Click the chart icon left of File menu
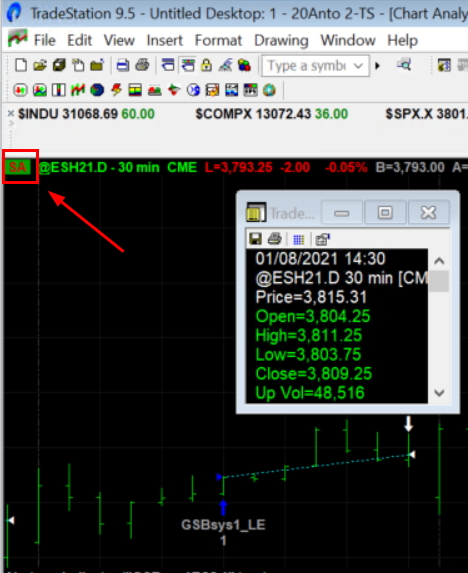This screenshot has height=573, width=468. point(18,38)
